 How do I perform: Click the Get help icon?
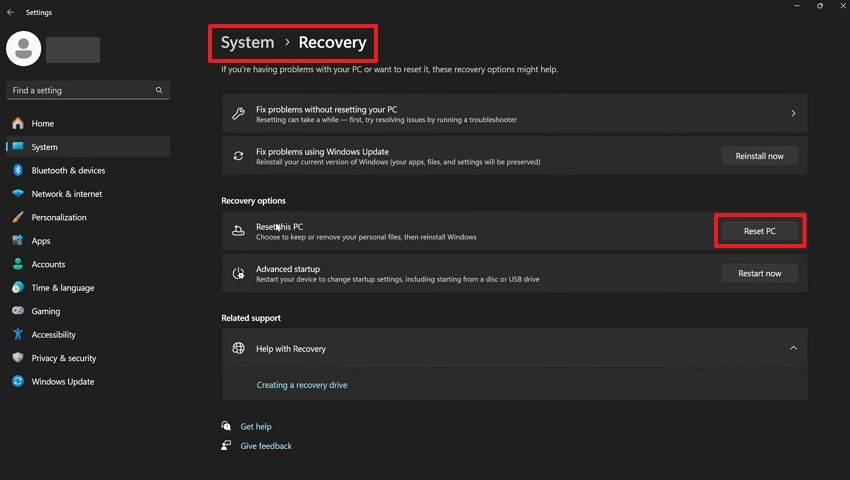click(226, 426)
